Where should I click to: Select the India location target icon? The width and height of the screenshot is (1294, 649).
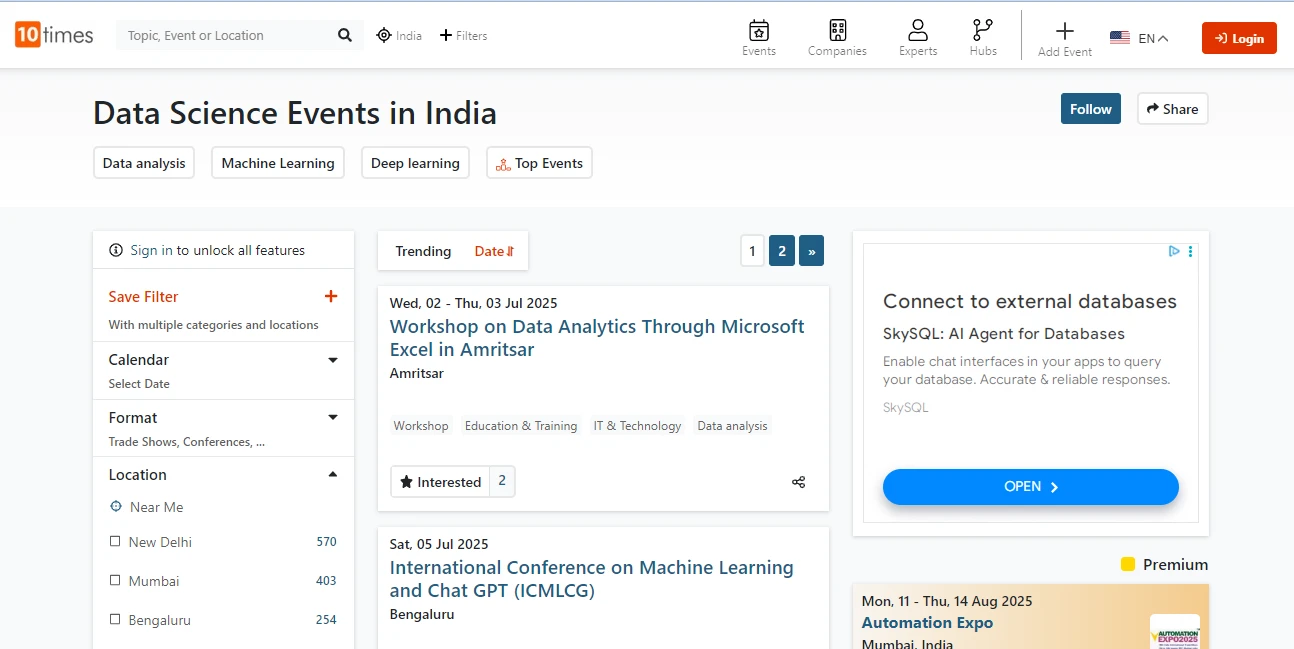click(384, 35)
